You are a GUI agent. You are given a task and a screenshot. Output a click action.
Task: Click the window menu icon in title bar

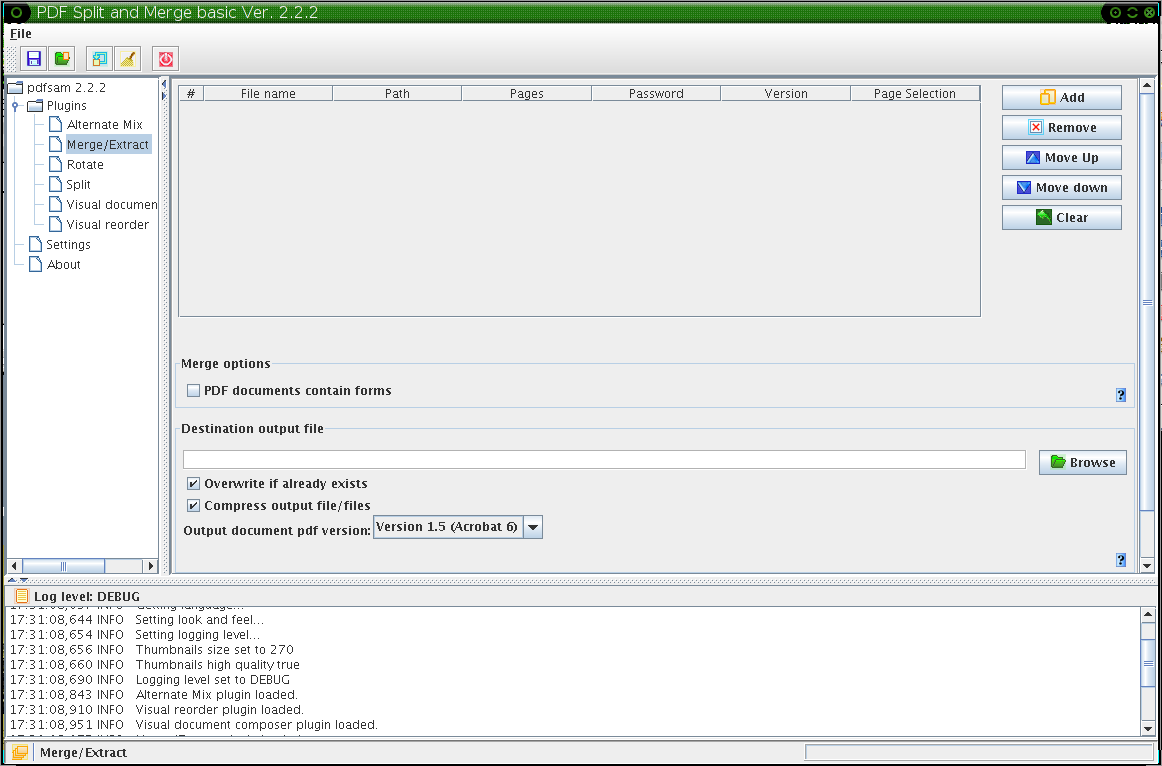pyautogui.click(x=16, y=13)
